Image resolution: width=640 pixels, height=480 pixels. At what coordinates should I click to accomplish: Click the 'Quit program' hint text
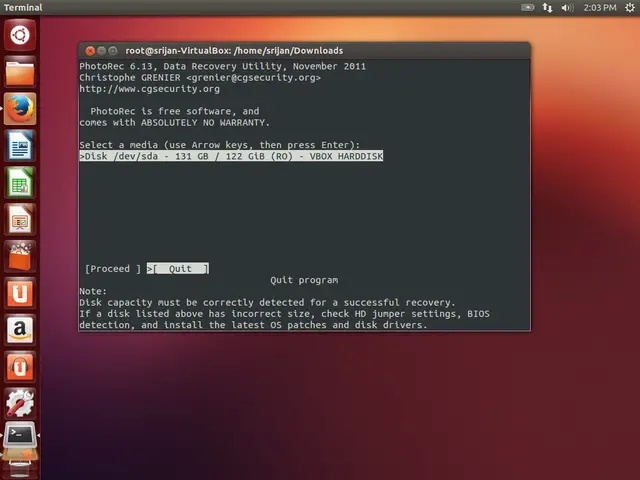pos(304,280)
